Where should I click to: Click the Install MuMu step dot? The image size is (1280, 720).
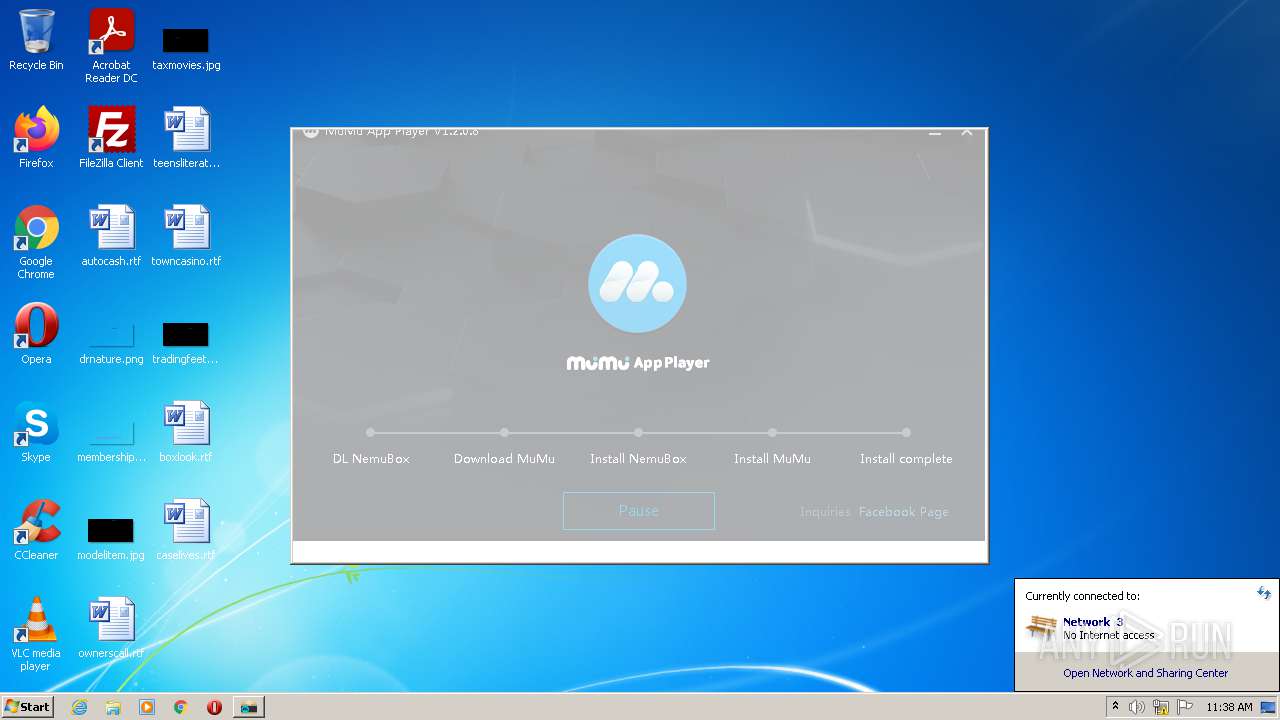(772, 433)
